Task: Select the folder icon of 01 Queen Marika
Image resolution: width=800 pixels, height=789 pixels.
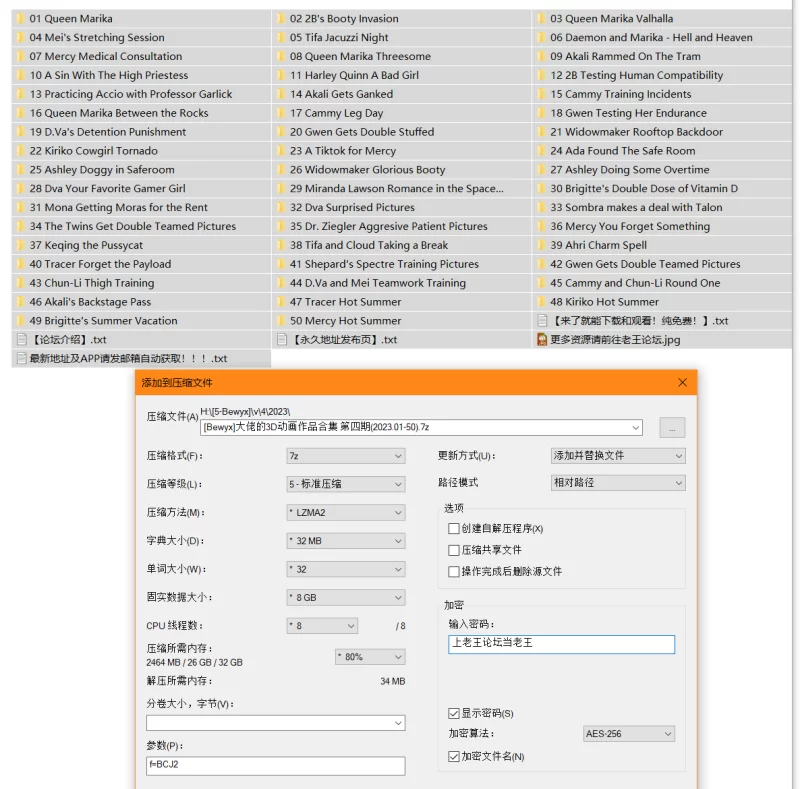Action: (x=21, y=19)
